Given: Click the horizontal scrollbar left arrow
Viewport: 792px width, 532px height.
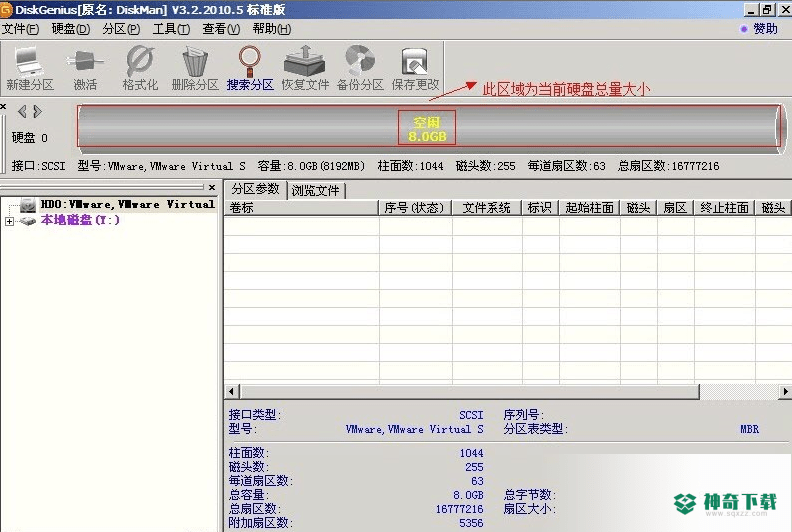Looking at the screenshot, I should [x=232, y=392].
